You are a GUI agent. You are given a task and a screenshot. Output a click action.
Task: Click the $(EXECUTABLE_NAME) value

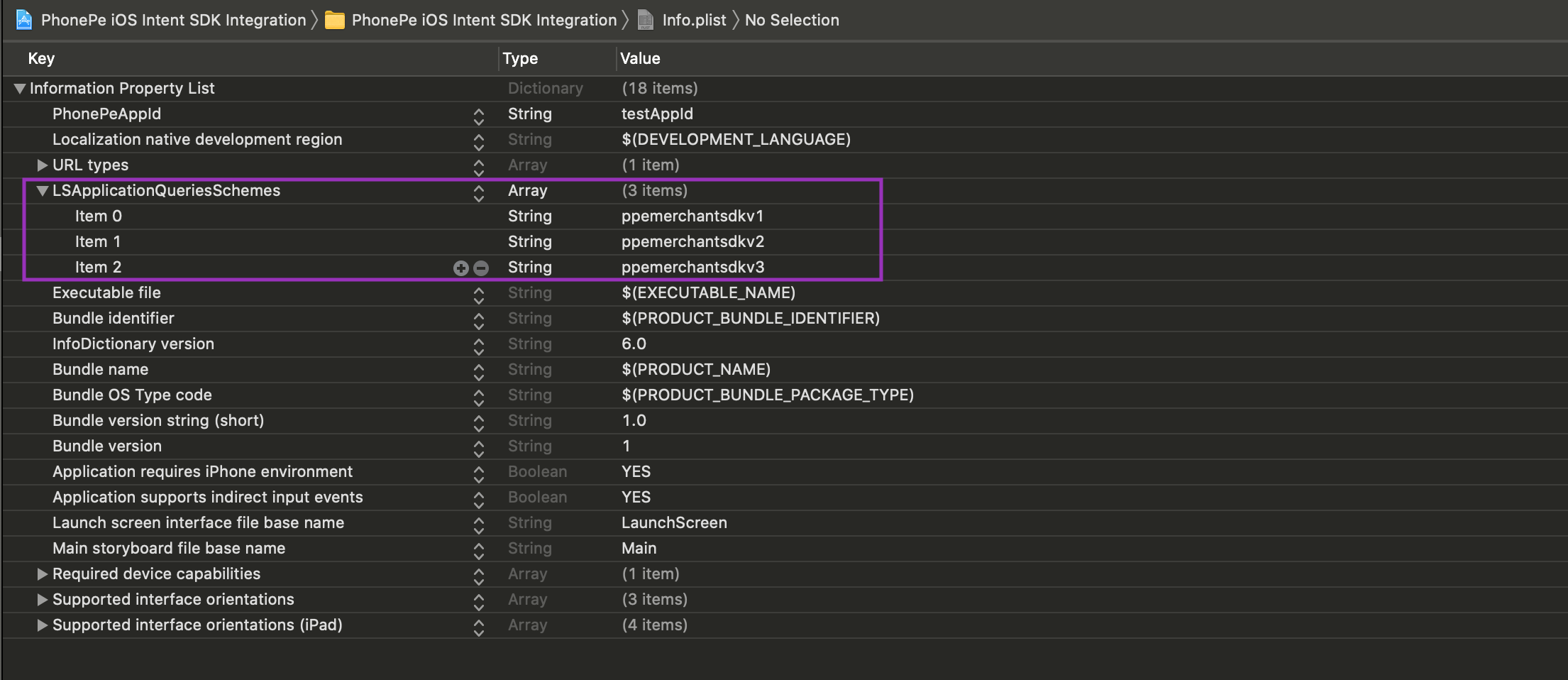pos(709,293)
